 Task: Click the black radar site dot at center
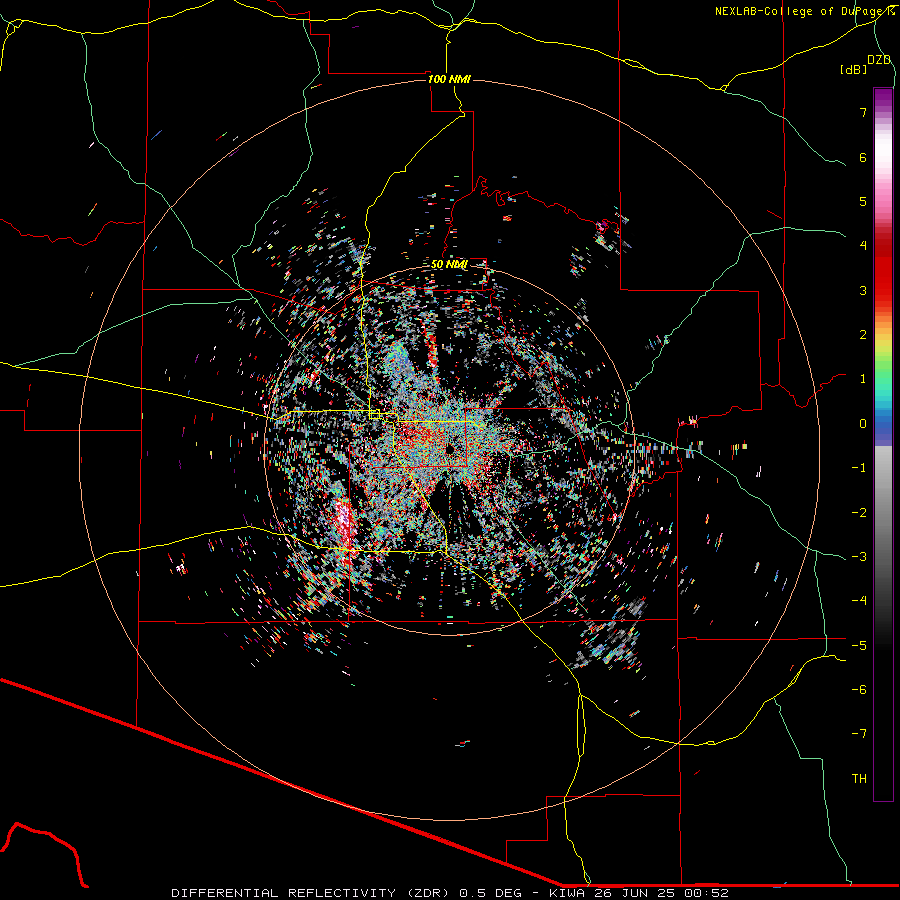(x=449, y=448)
